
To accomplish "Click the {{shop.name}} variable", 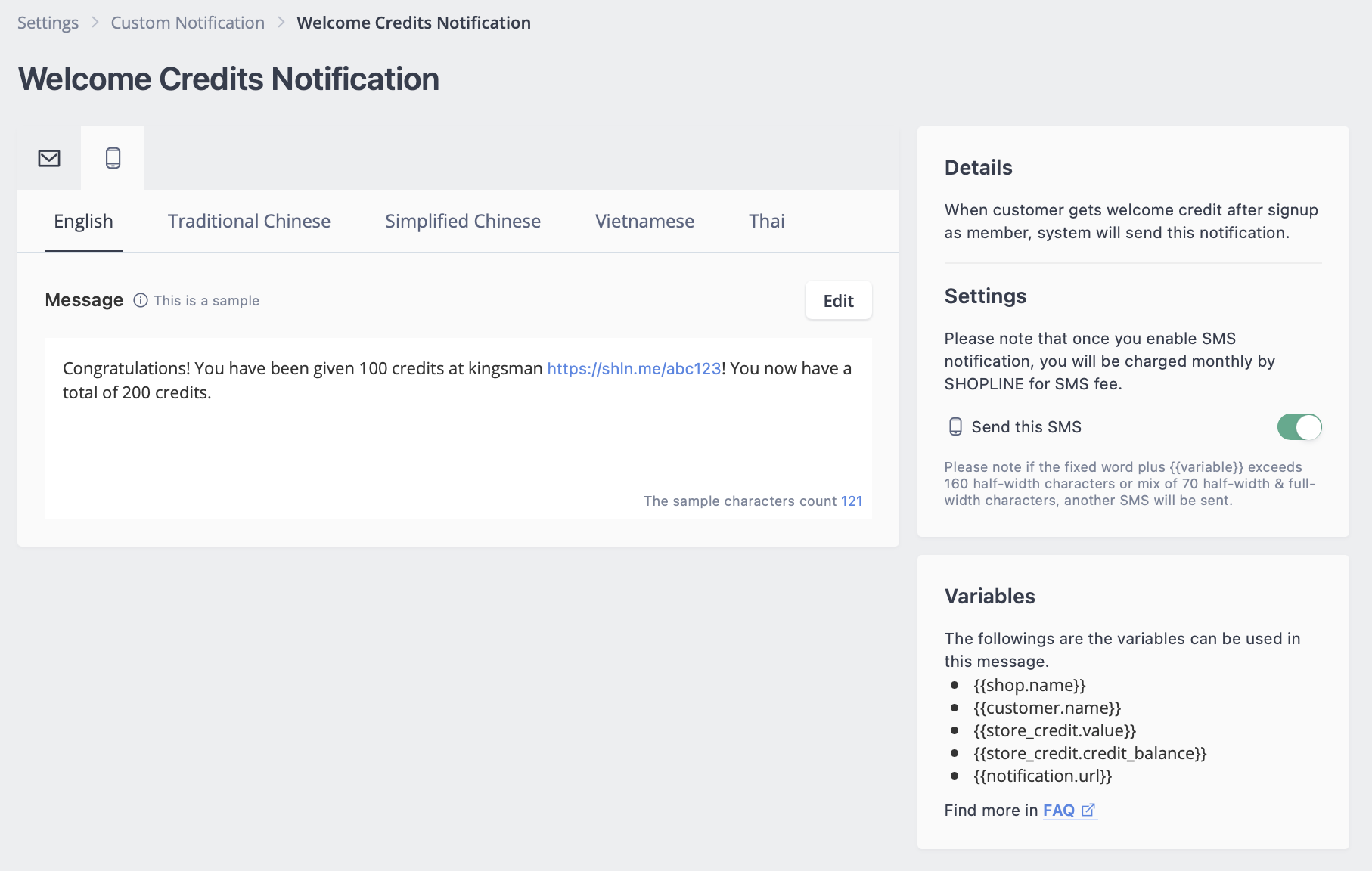I will pyautogui.click(x=1029, y=686).
